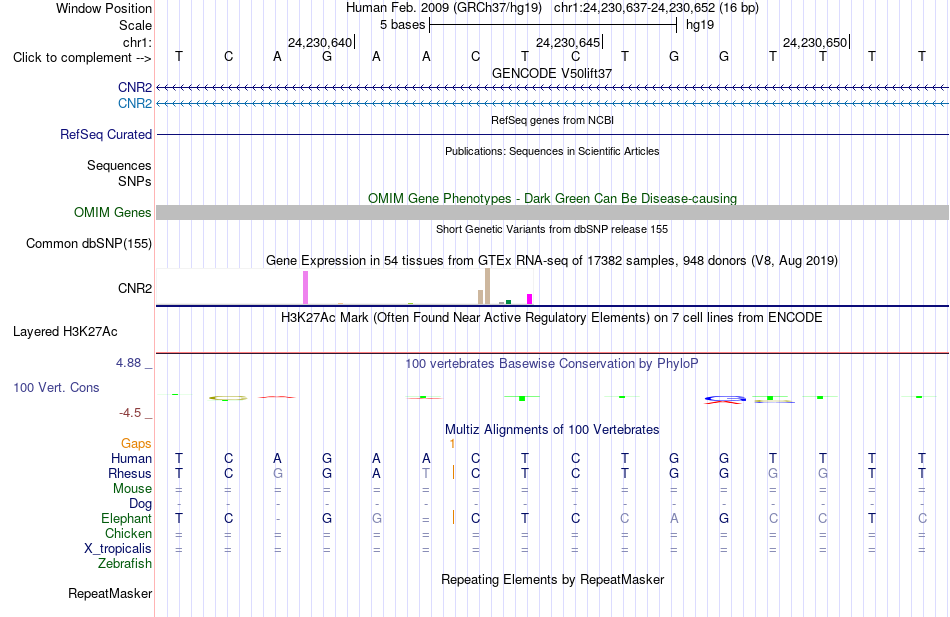The width and height of the screenshot is (950, 617).
Task: Click the Layered H3K27Ac track label
Action: click(65, 332)
